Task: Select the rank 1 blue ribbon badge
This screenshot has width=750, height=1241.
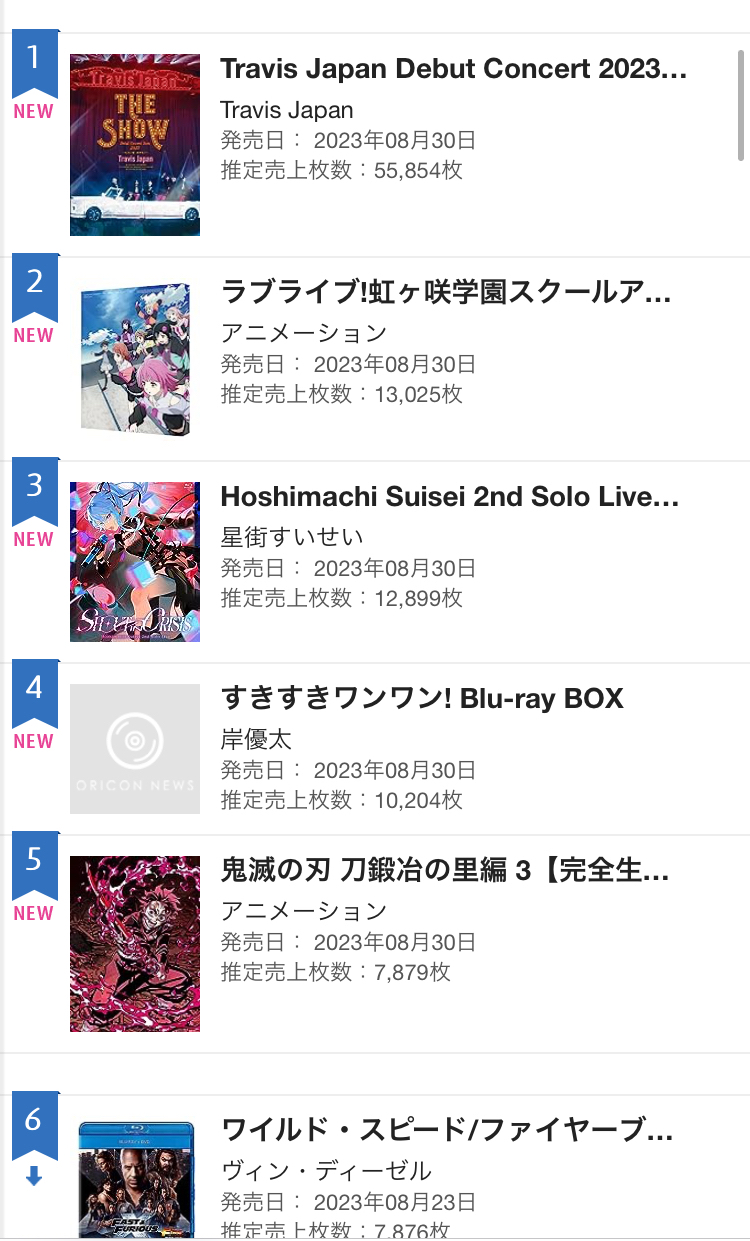Action: [34, 62]
